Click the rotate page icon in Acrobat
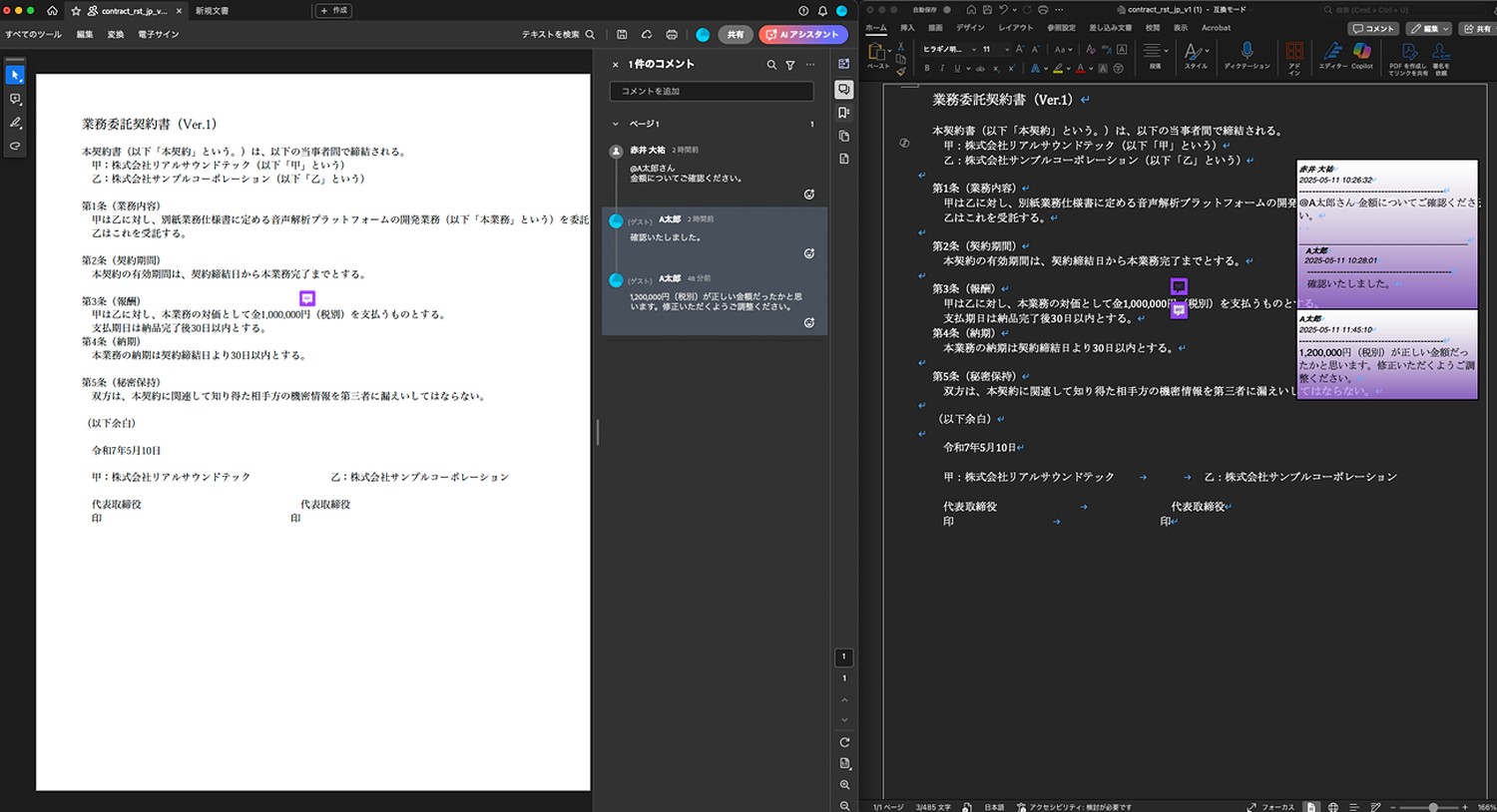Image resolution: width=1497 pixels, height=812 pixels. pyautogui.click(x=844, y=742)
